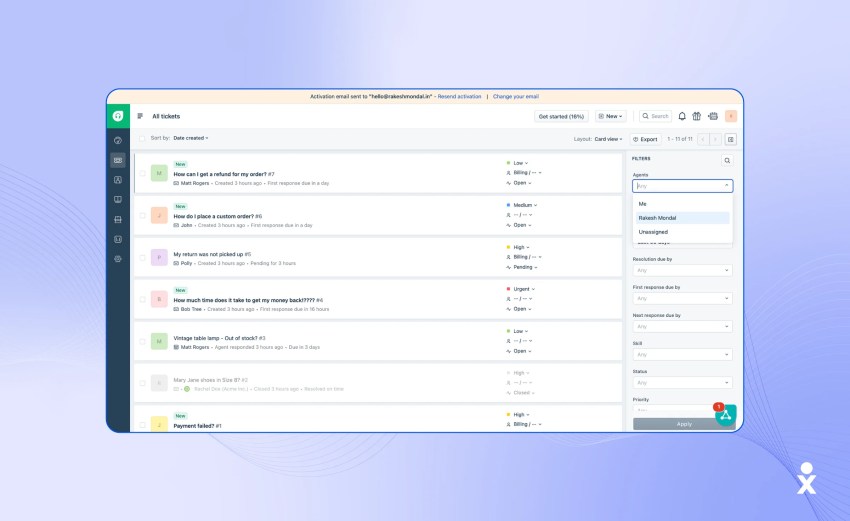Choose Unassigned in Agents list

(x=682, y=232)
